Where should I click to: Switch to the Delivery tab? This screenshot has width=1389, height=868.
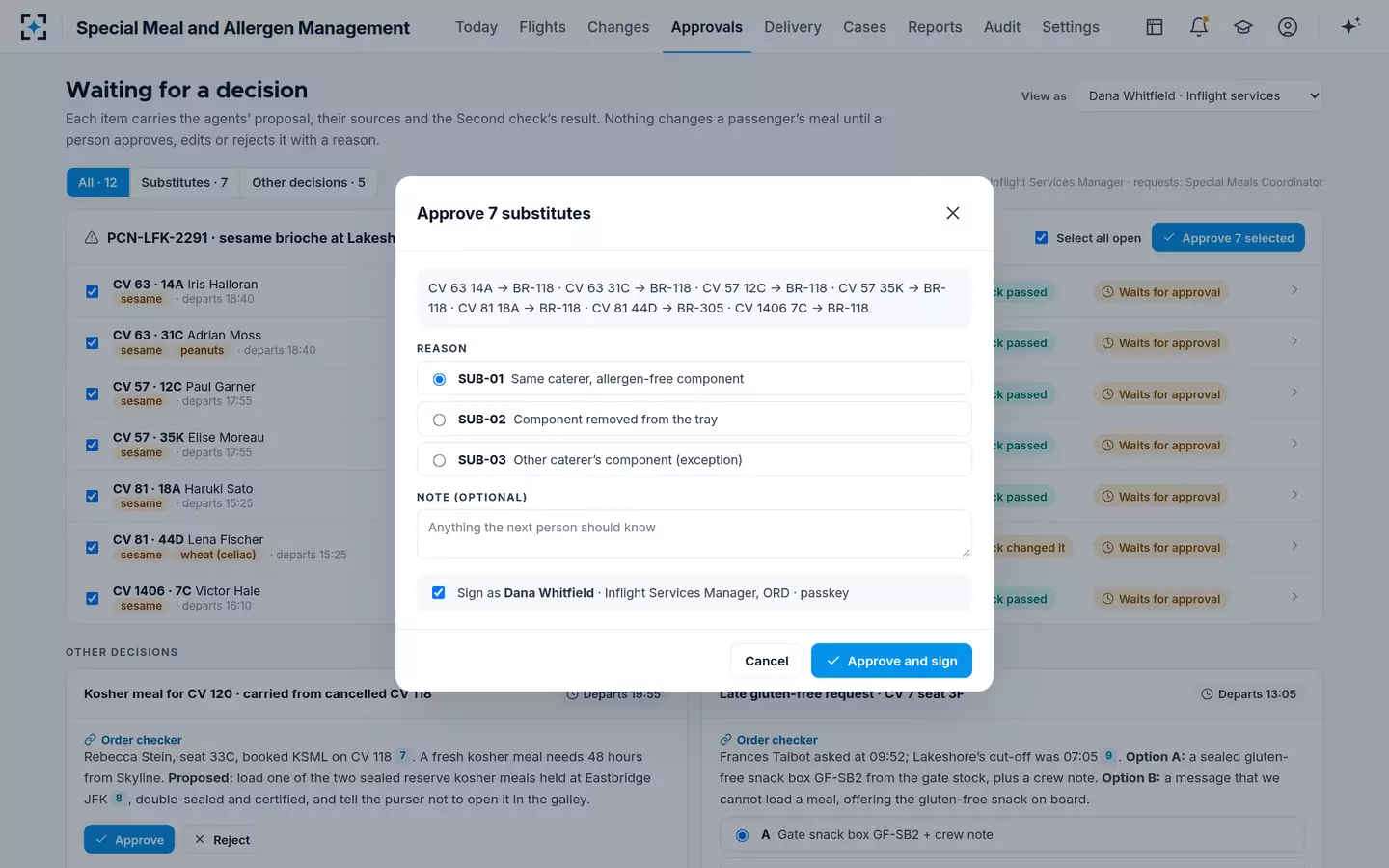tap(793, 27)
